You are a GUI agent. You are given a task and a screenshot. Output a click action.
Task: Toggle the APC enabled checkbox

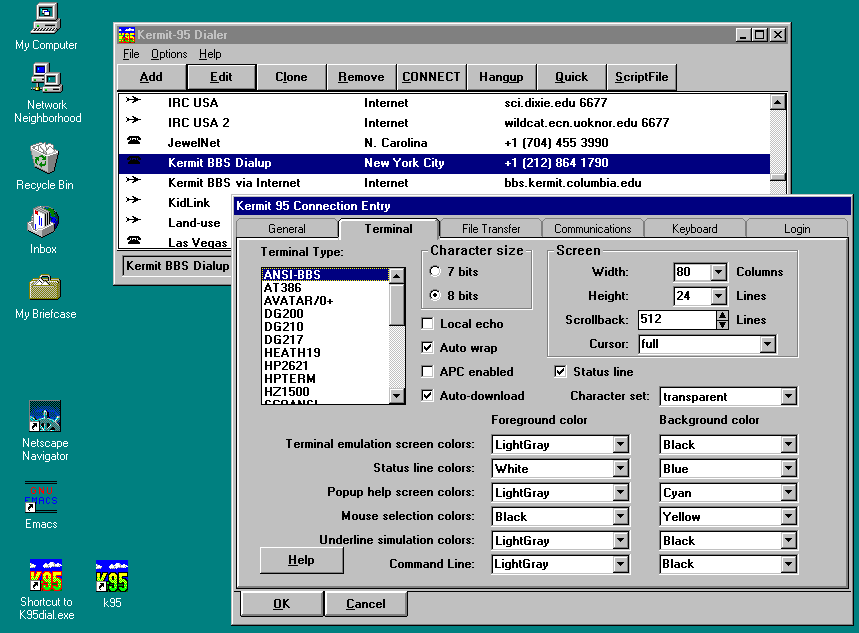428,372
